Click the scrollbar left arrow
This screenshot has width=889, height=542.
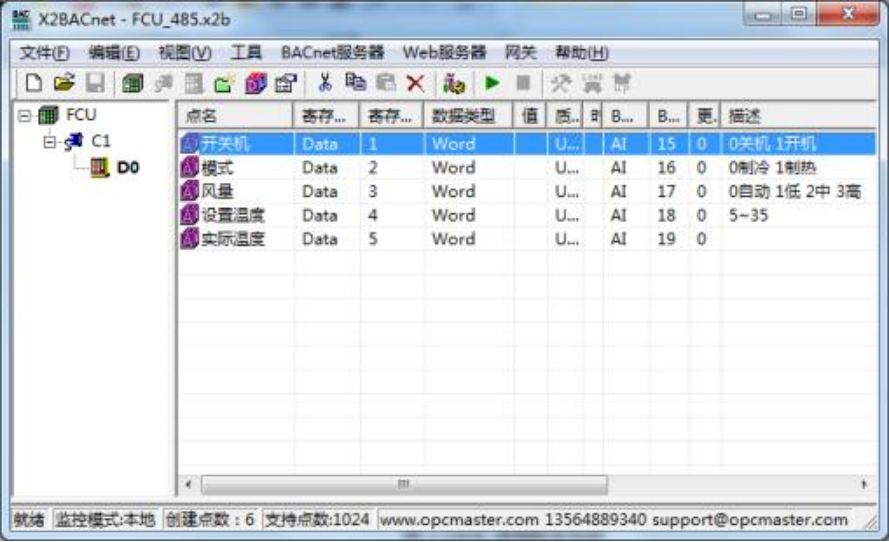click(188, 484)
